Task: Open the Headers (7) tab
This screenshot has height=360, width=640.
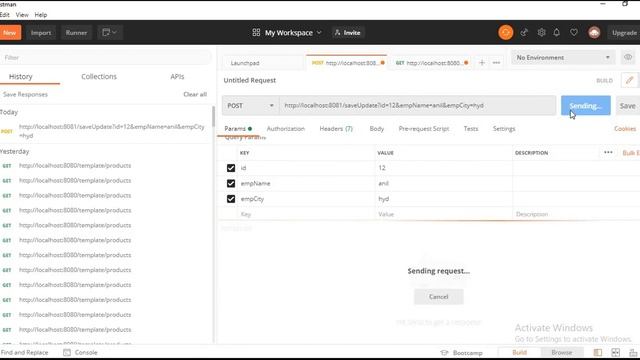Action: (336, 129)
